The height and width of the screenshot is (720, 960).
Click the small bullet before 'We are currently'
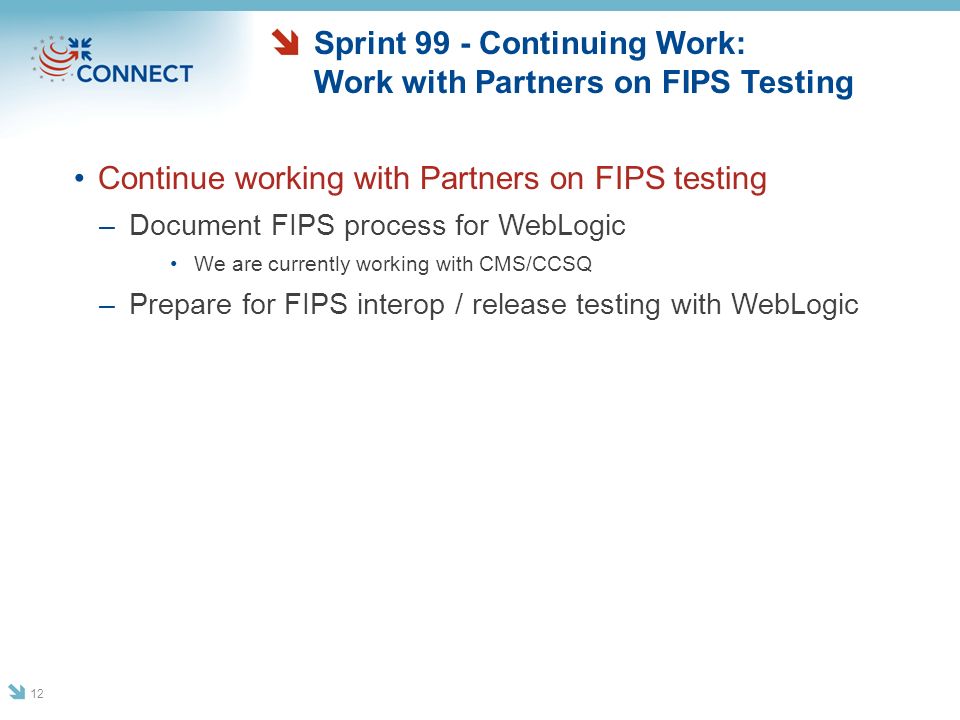[x=174, y=264]
